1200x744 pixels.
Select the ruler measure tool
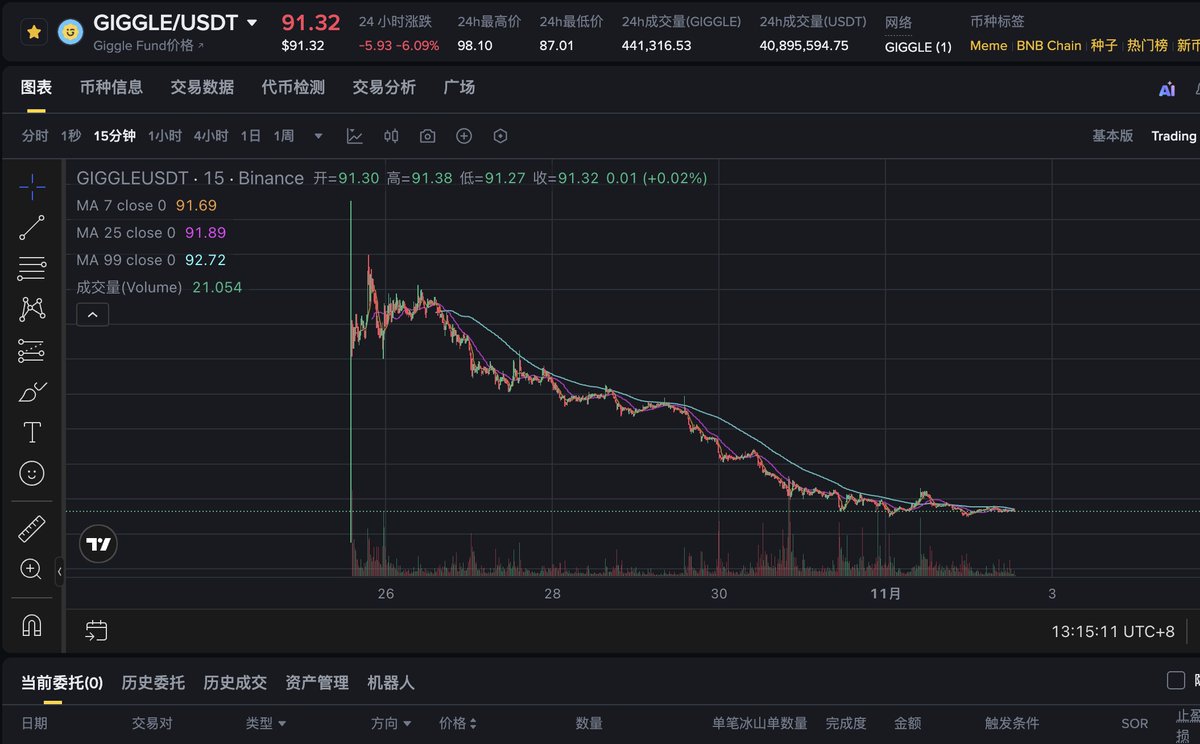click(32, 528)
